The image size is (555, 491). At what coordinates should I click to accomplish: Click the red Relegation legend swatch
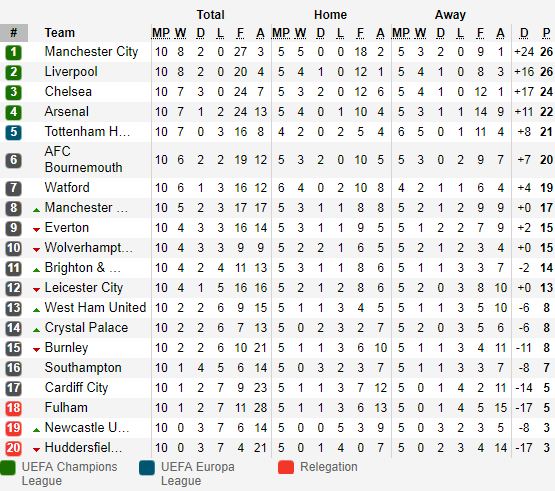(286, 467)
